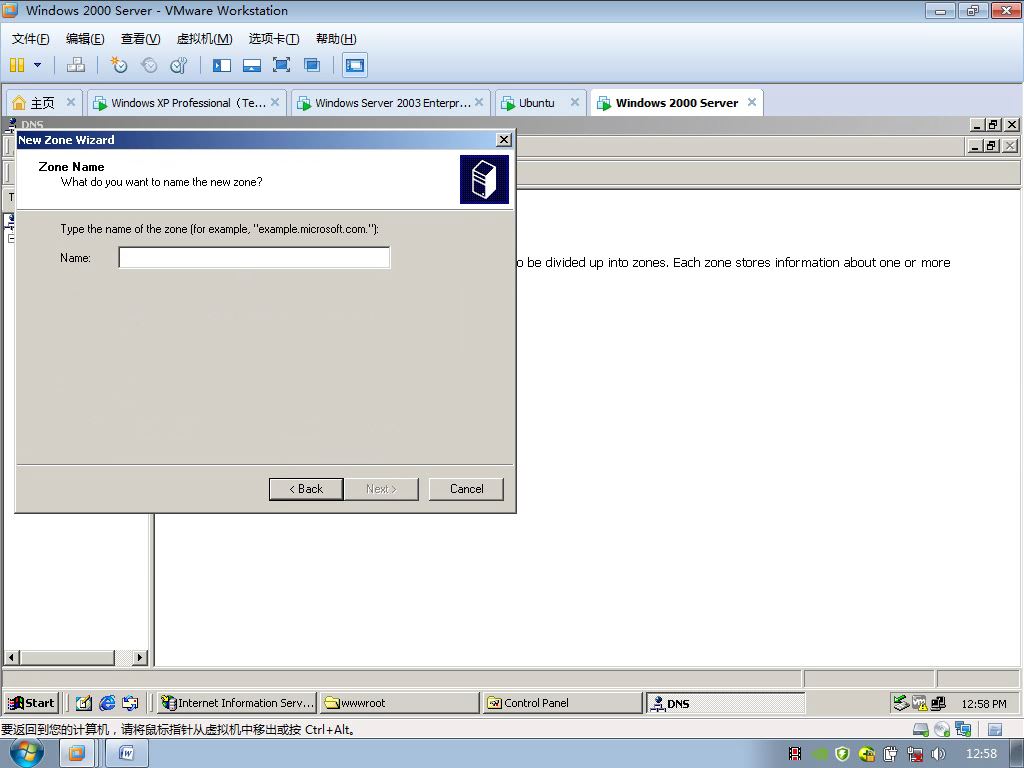Click the Back button in the wizard
1024x768 pixels.
[306, 489]
